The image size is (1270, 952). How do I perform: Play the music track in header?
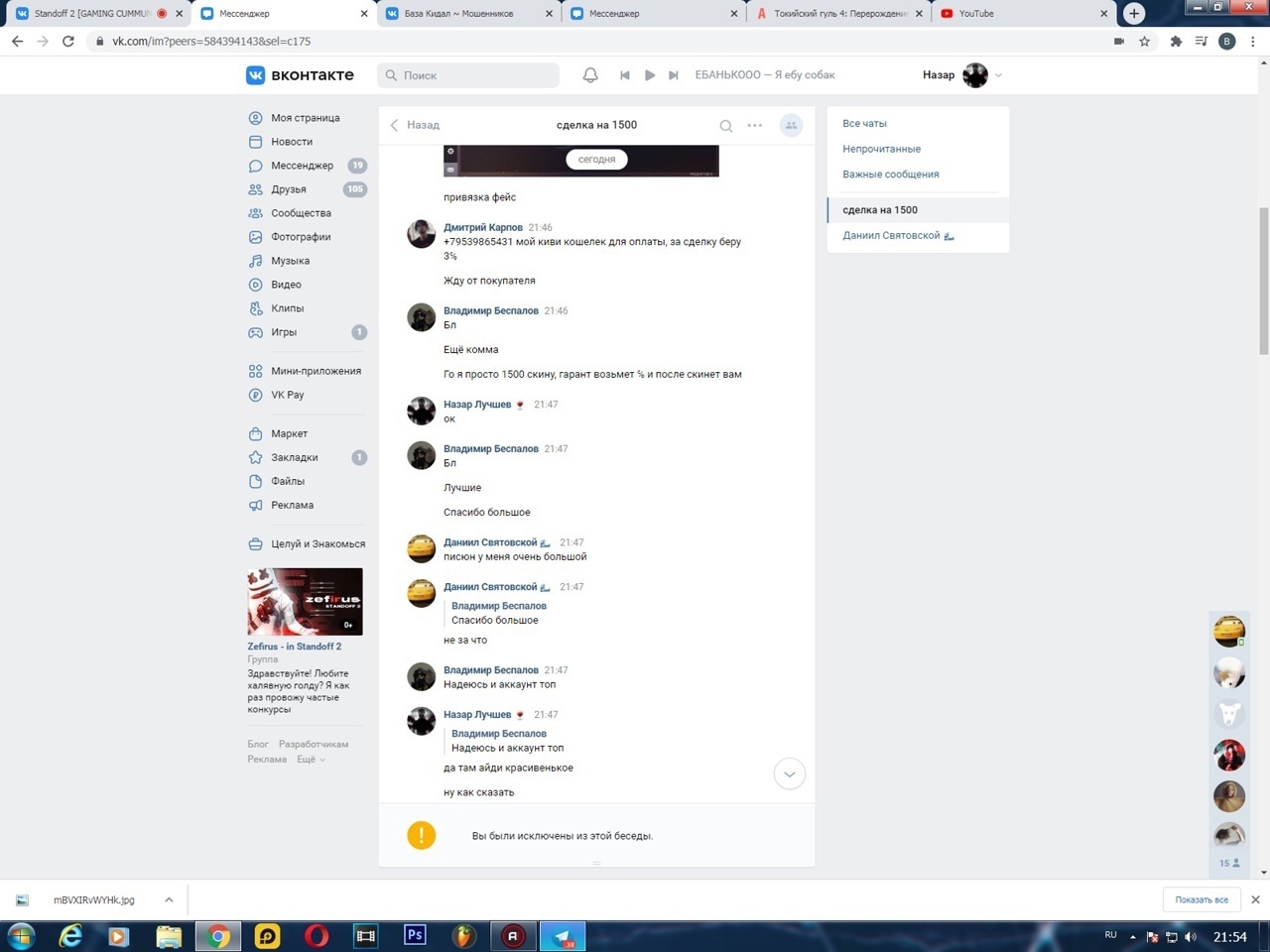[x=649, y=75]
